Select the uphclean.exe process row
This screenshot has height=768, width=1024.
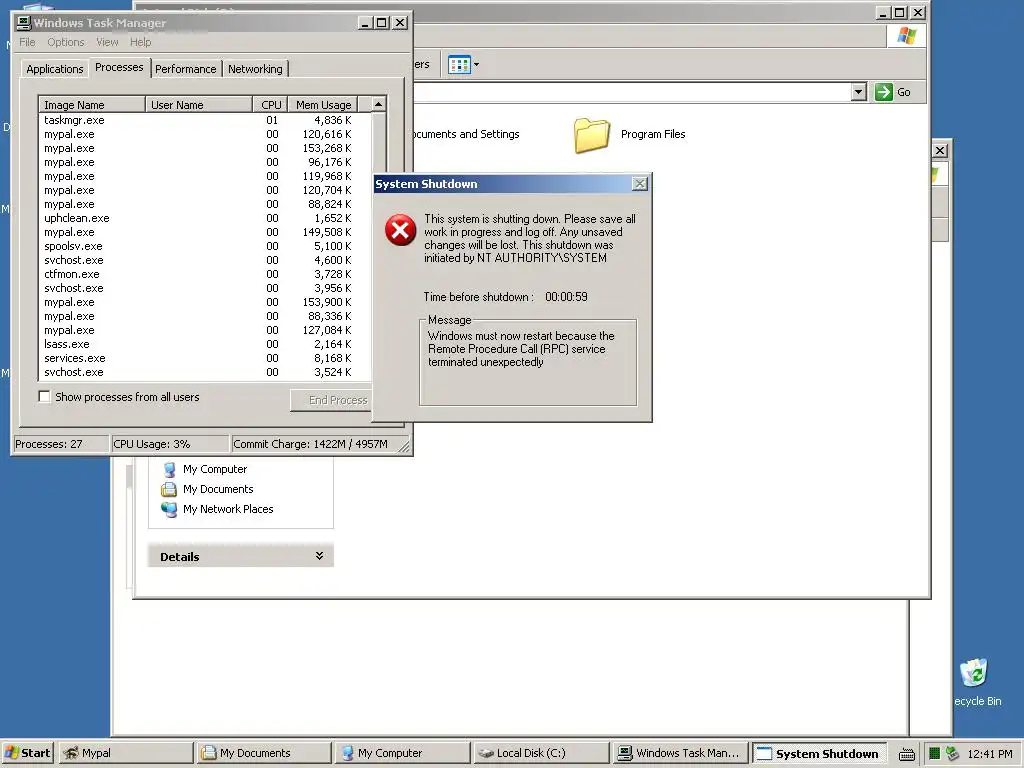(204, 218)
